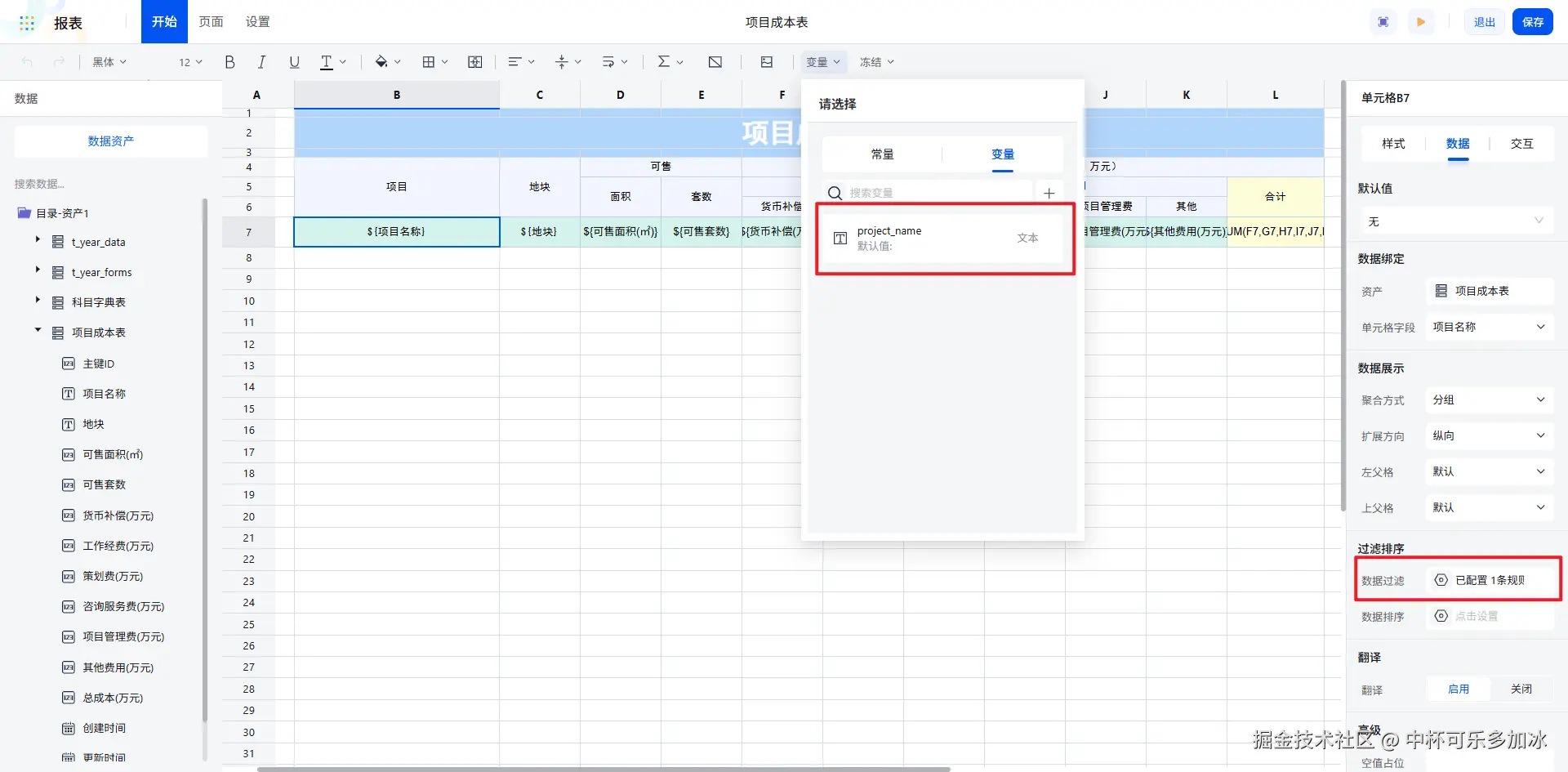Click column header D
The image size is (1568, 772).
coord(621,95)
